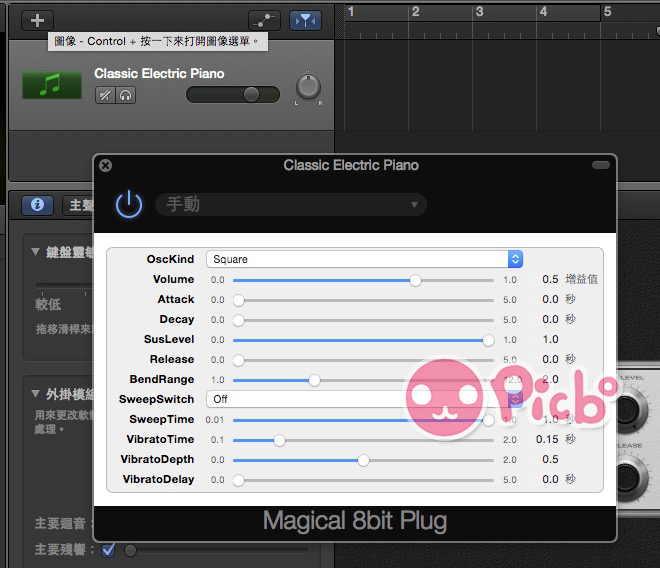Toggle the plug-in power button

coord(129,204)
